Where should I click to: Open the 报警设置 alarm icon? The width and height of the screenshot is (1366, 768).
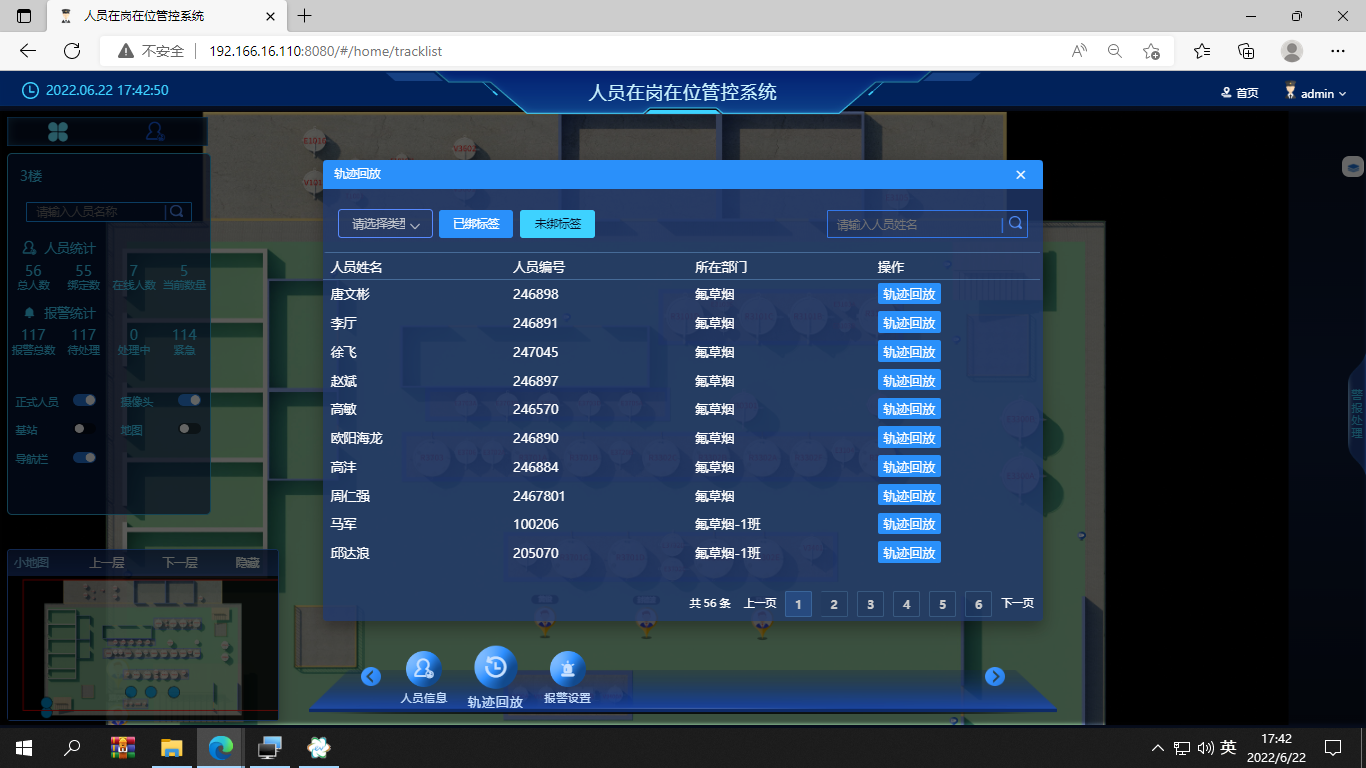pyautogui.click(x=567, y=669)
